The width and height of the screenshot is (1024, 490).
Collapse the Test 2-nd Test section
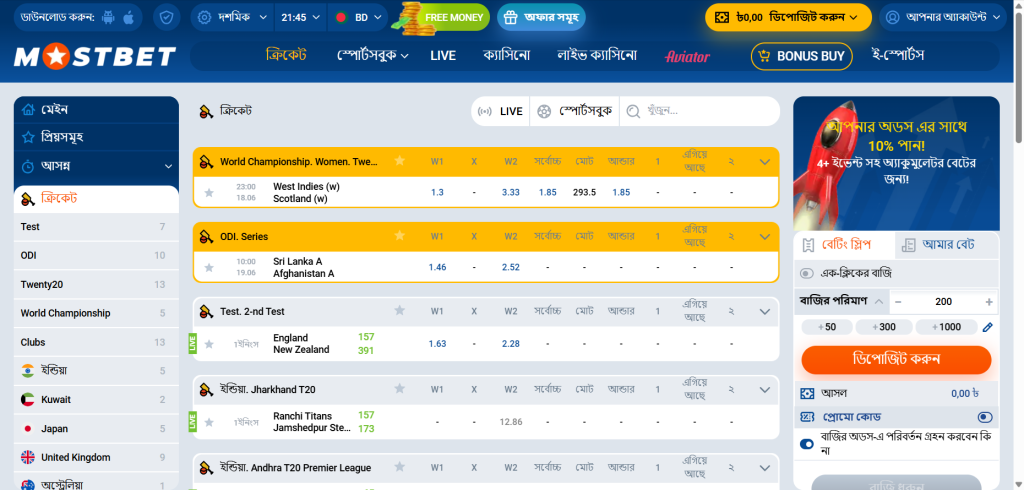[765, 312]
